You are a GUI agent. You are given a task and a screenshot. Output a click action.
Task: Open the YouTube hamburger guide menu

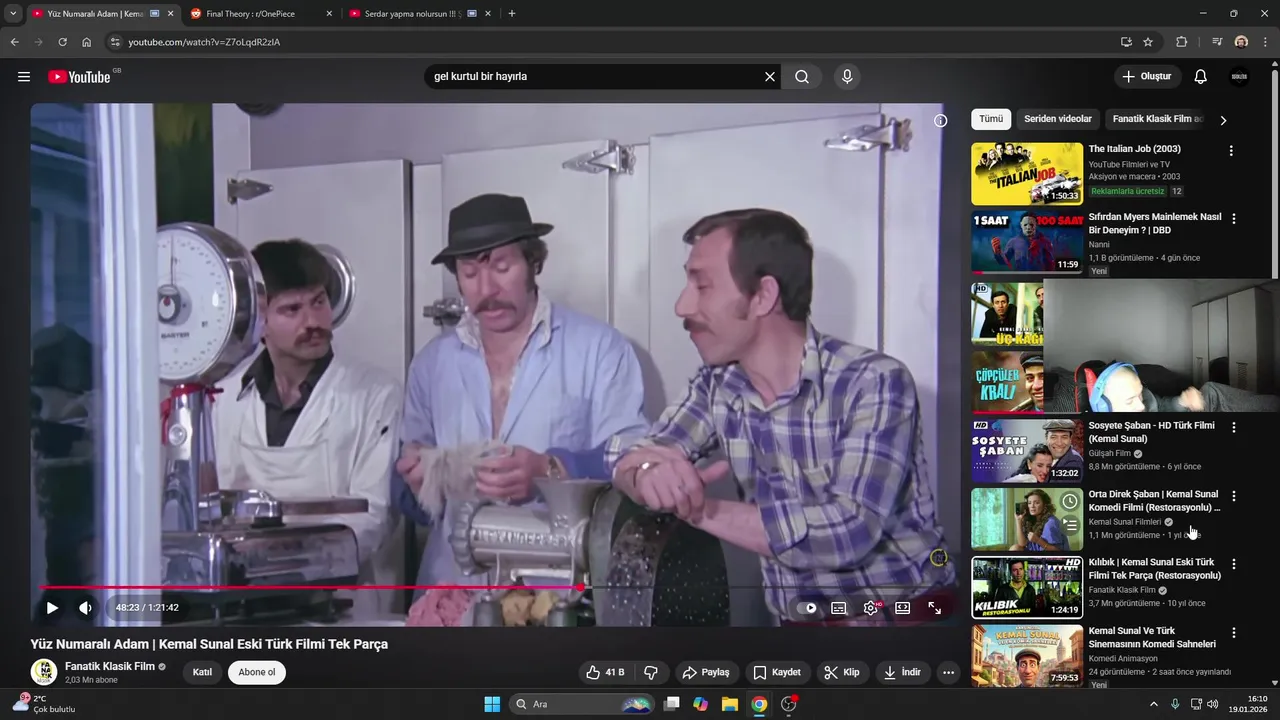24,77
